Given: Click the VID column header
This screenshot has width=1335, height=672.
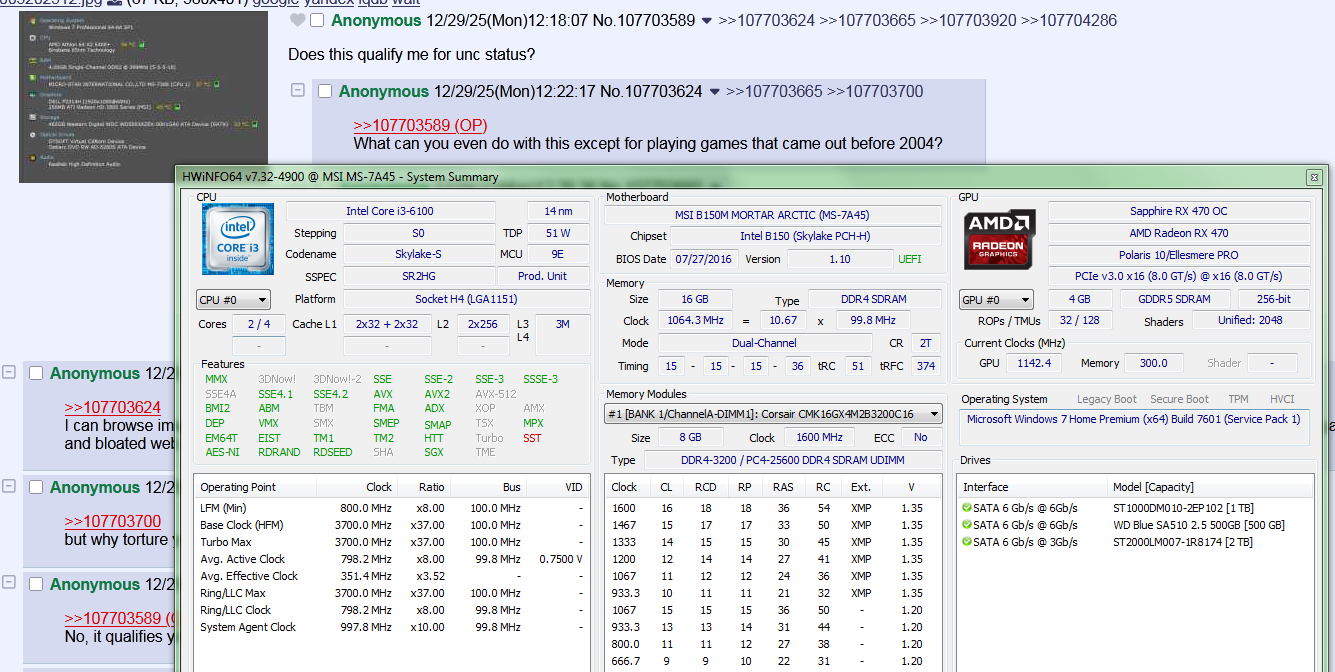Looking at the screenshot, I should coord(558,487).
